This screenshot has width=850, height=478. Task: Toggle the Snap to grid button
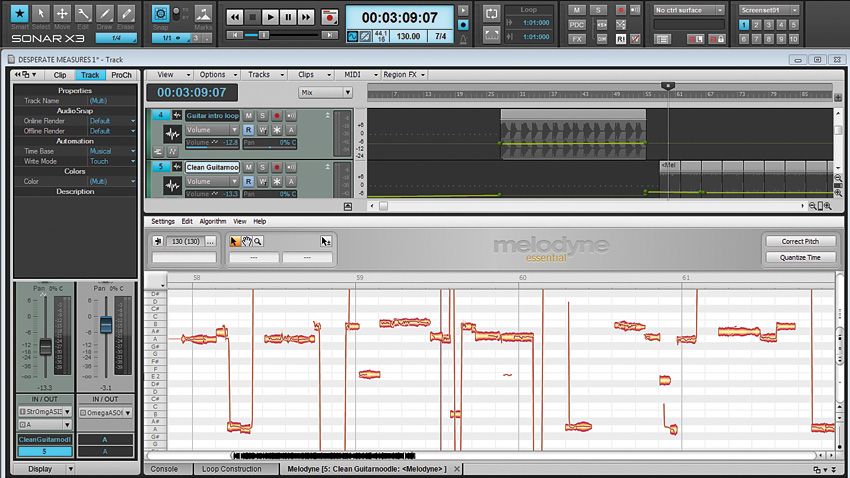[x=160, y=14]
